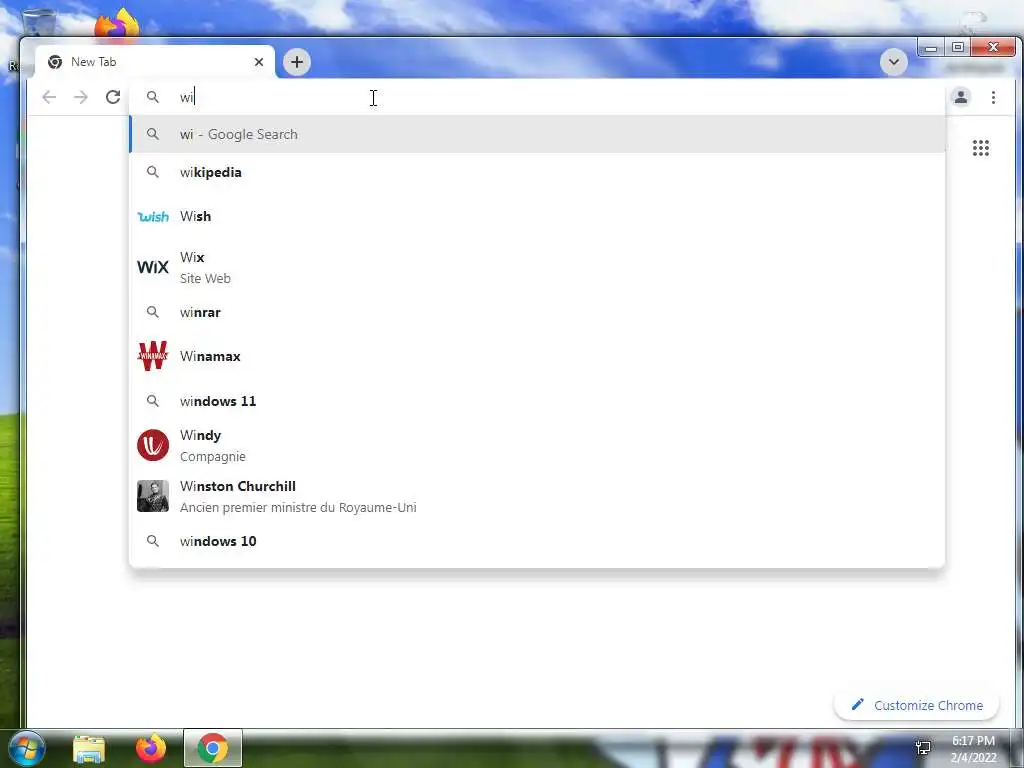Screen dimensions: 1024x768
Task: Click the Windy red circle logo
Action: 153,445
